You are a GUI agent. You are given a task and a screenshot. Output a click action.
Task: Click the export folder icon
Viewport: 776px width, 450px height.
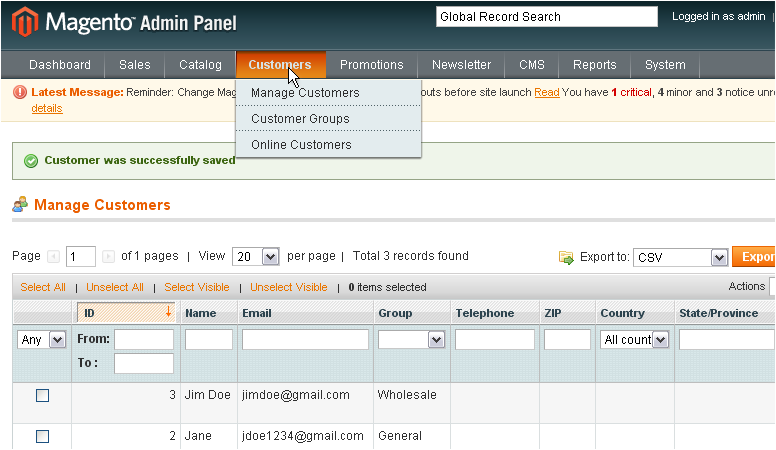566,257
